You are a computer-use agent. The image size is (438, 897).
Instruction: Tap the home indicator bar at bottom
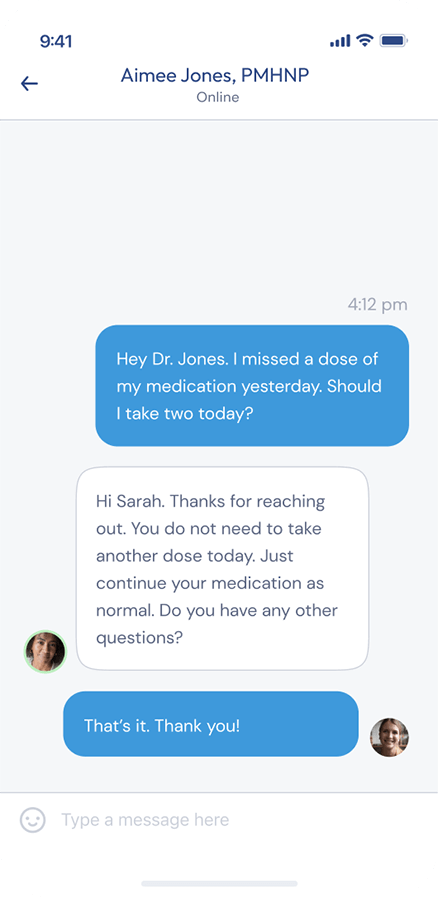(219, 883)
